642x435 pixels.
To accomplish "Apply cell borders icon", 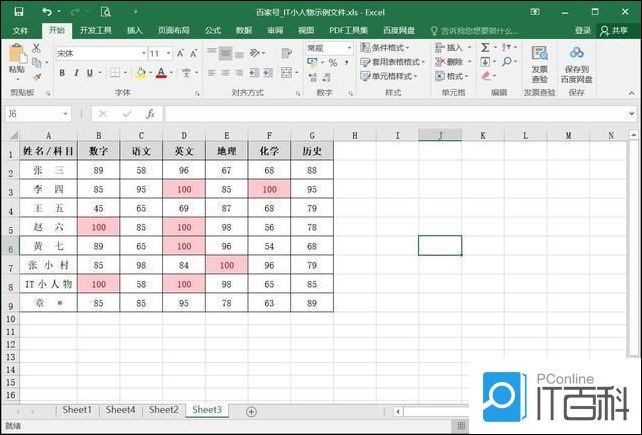I will [115, 73].
